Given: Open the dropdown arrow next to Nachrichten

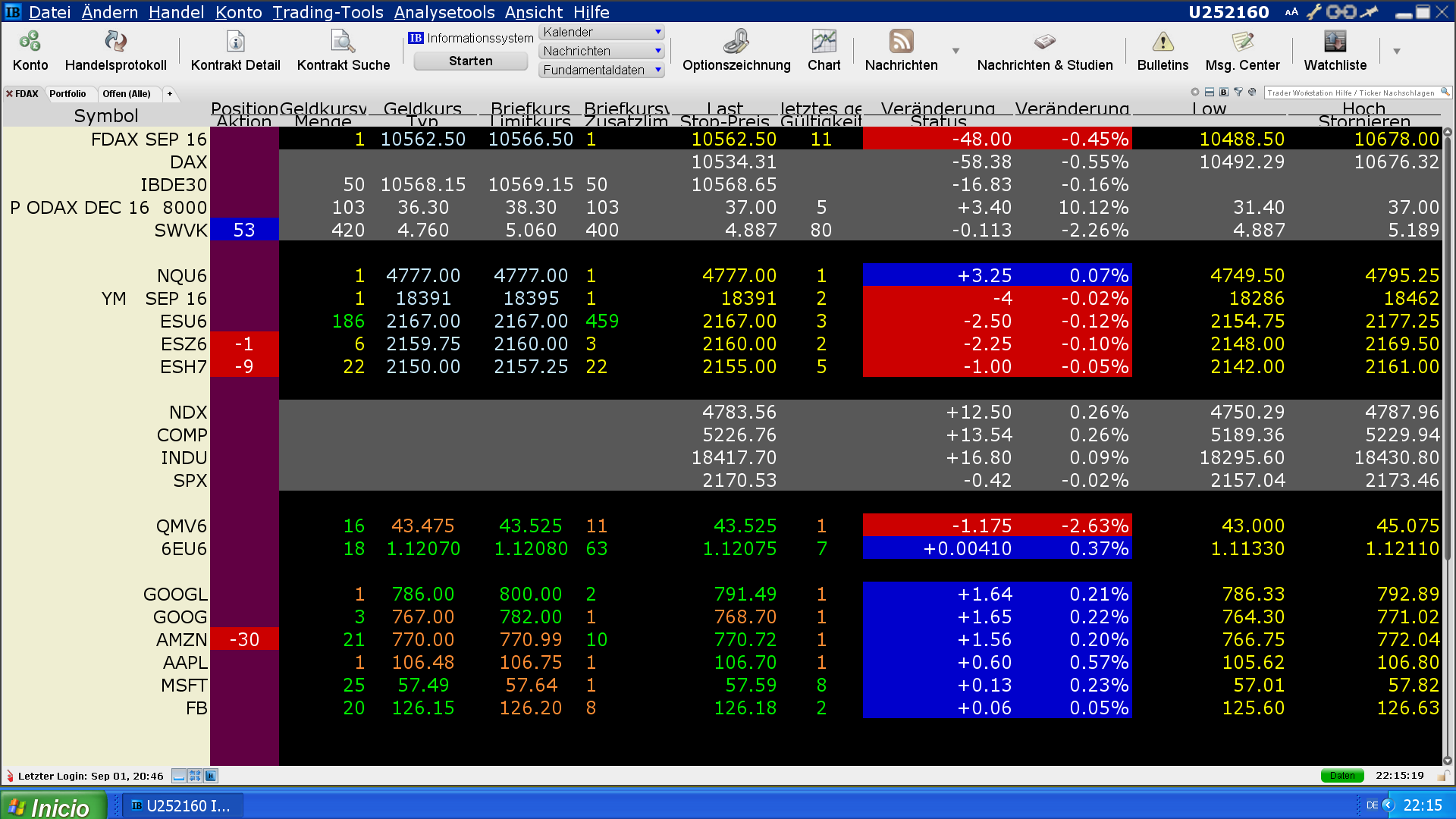Looking at the screenshot, I should click(x=955, y=51).
